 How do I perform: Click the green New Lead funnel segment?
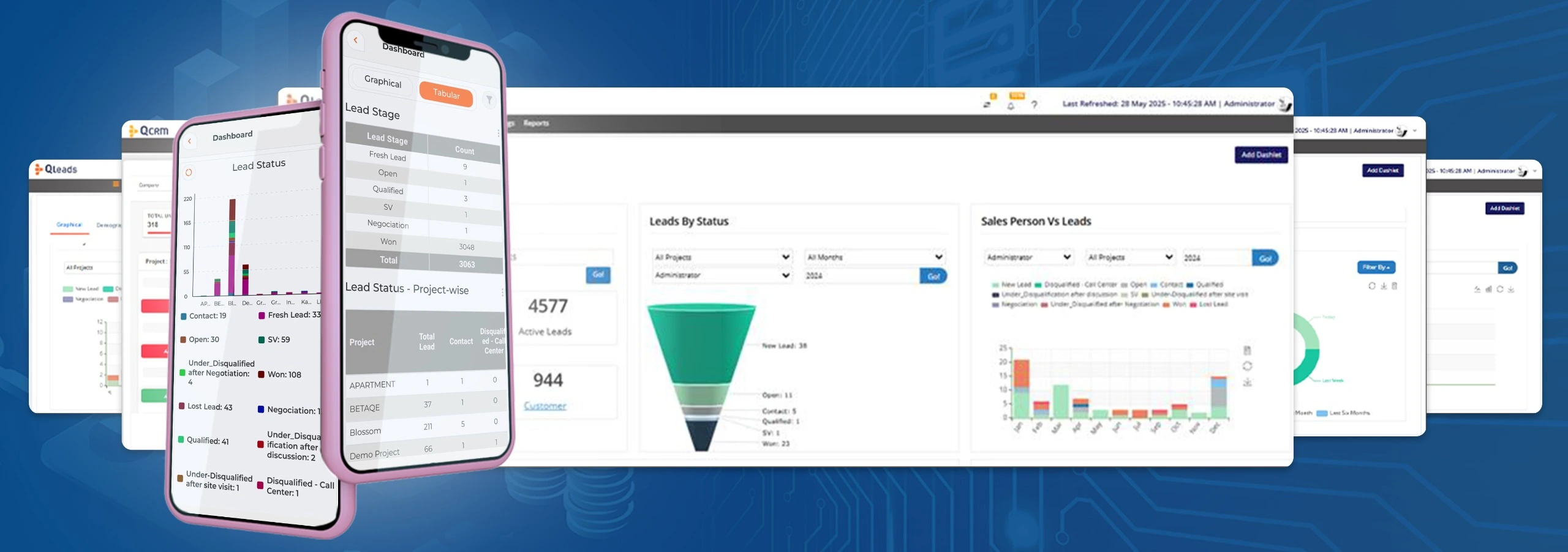[702, 345]
